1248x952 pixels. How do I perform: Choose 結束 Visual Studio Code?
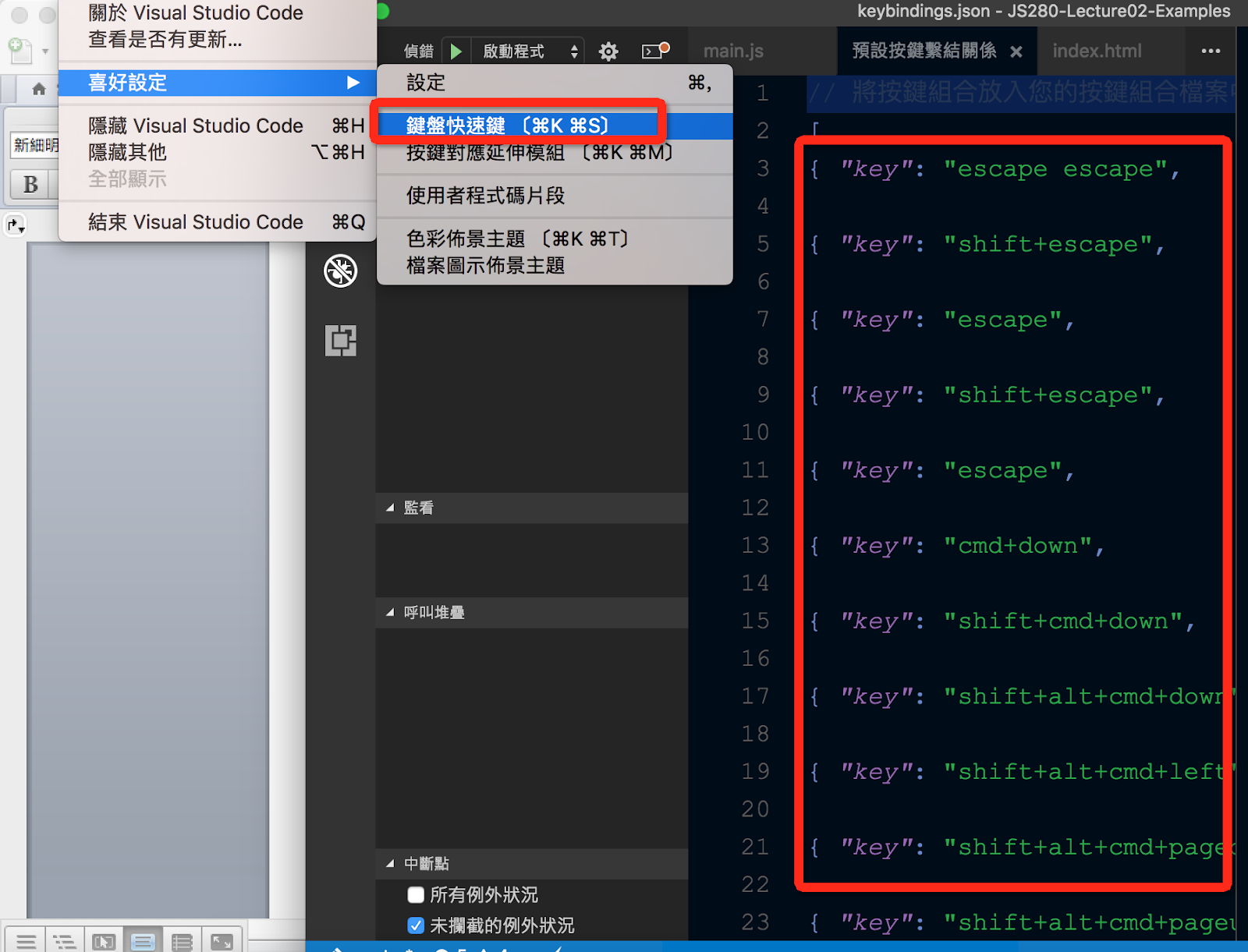coord(218,222)
